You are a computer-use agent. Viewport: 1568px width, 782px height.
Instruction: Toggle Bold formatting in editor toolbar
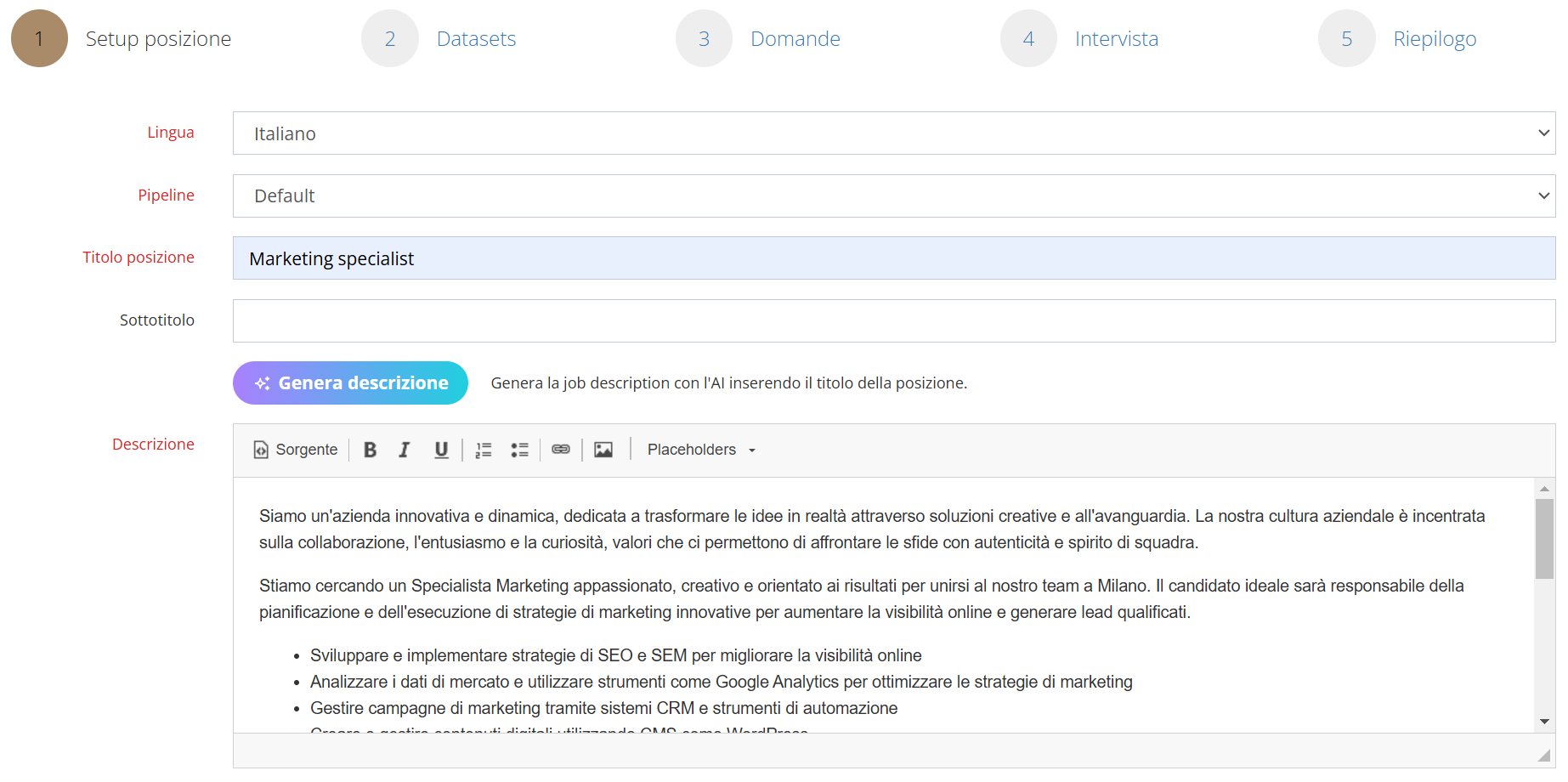[371, 450]
